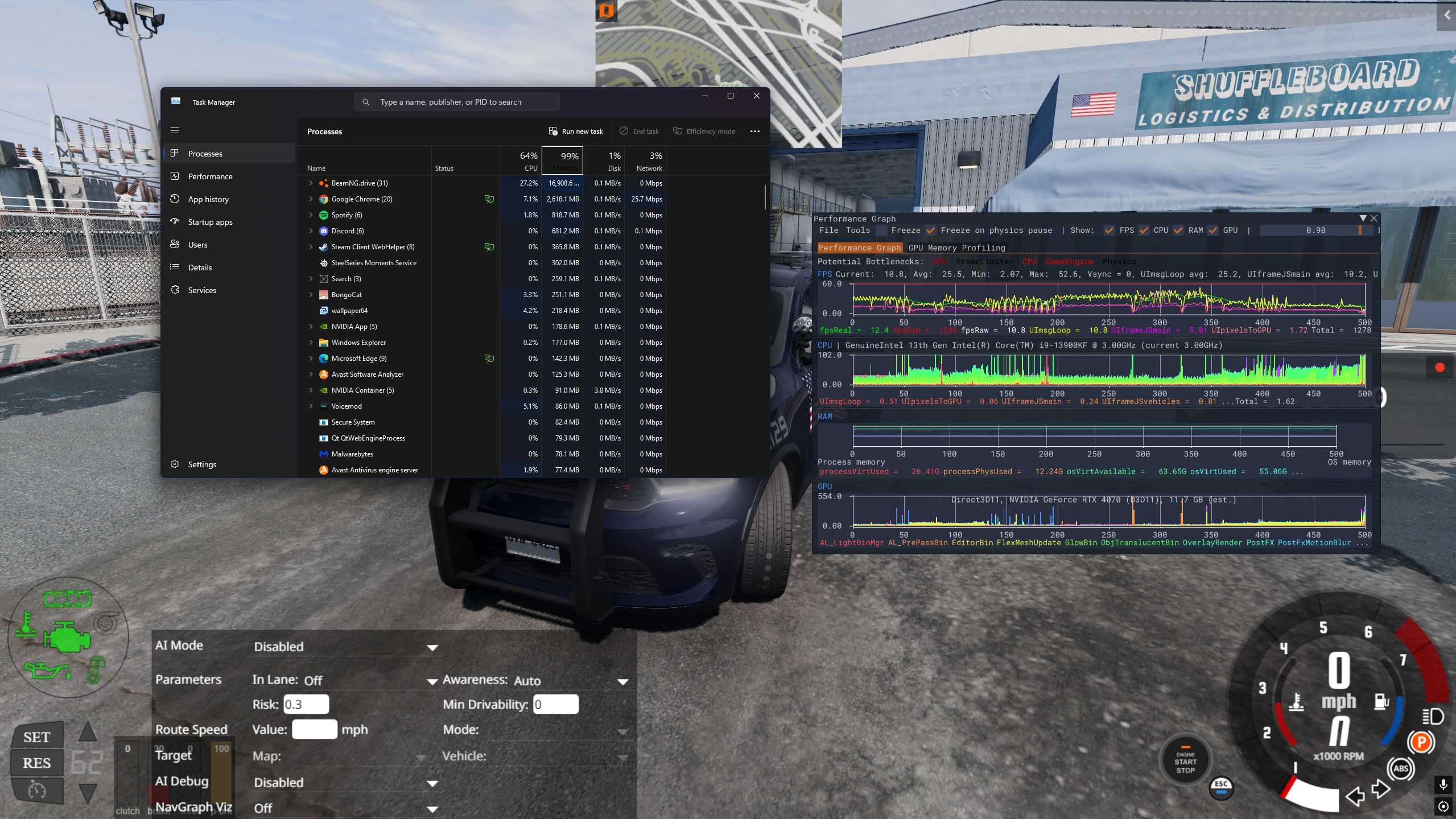Adjust the 0.90 slider in Performance Graph
The width and height of the screenshot is (1456, 819).
pyautogui.click(x=1315, y=231)
